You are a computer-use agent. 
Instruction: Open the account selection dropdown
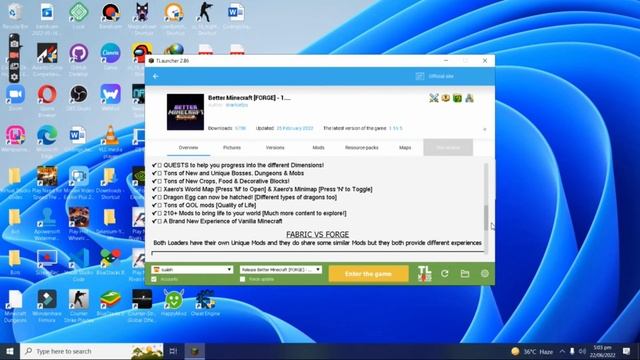pos(192,270)
